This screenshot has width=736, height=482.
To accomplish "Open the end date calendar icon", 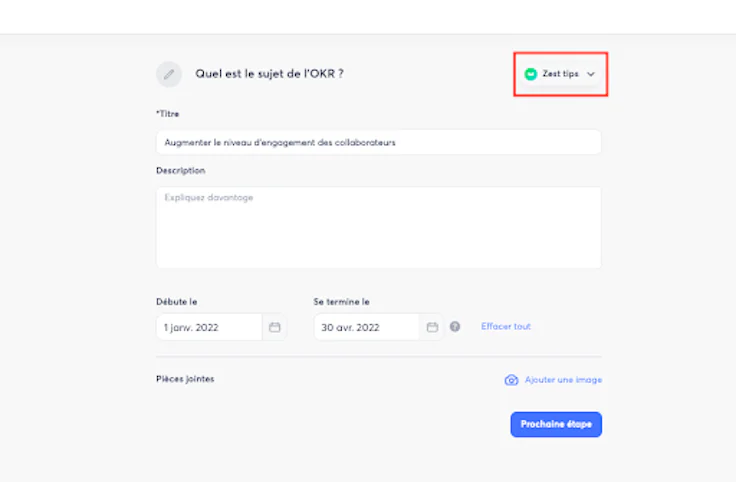I will [432, 327].
